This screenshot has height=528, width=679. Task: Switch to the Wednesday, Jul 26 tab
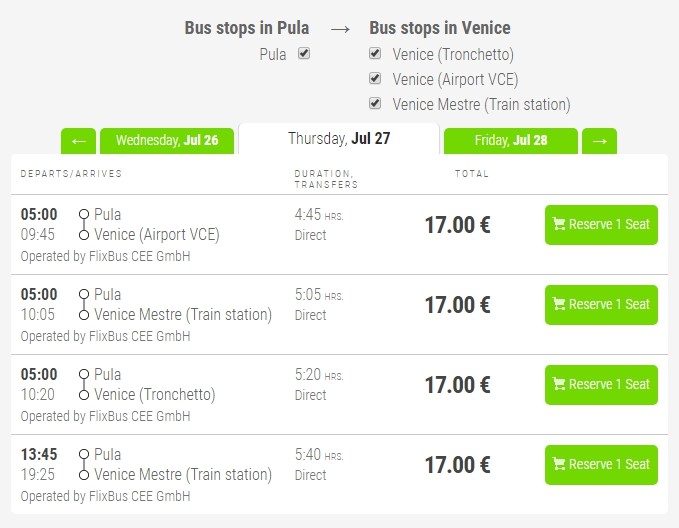pos(167,141)
